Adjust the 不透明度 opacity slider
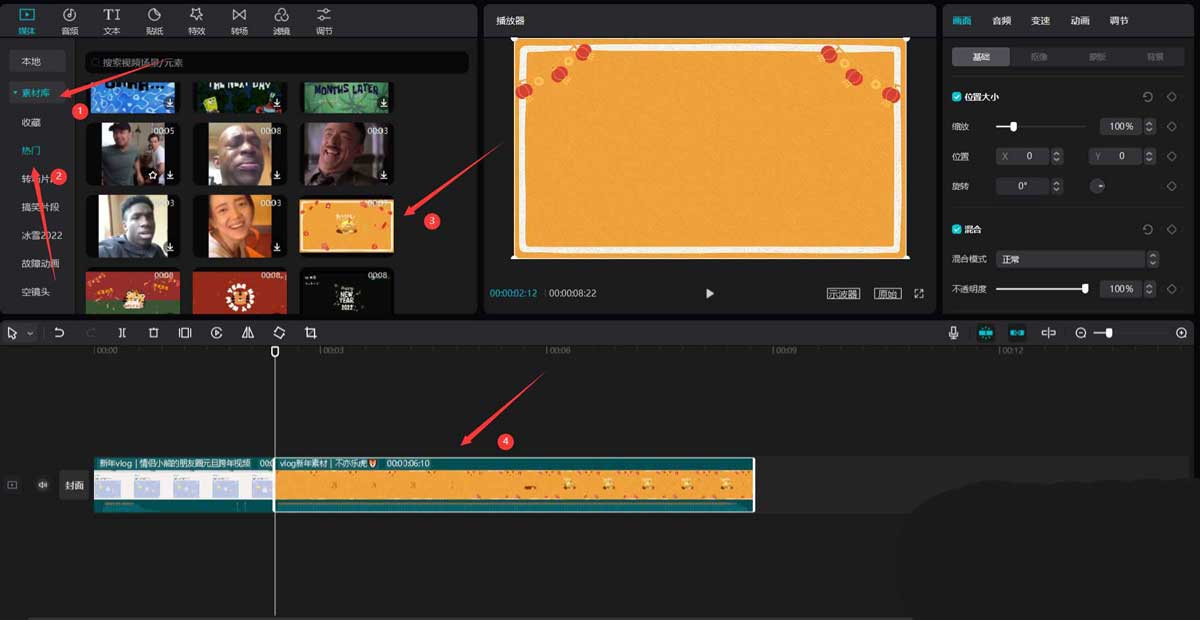The image size is (1200, 620). (1041, 289)
